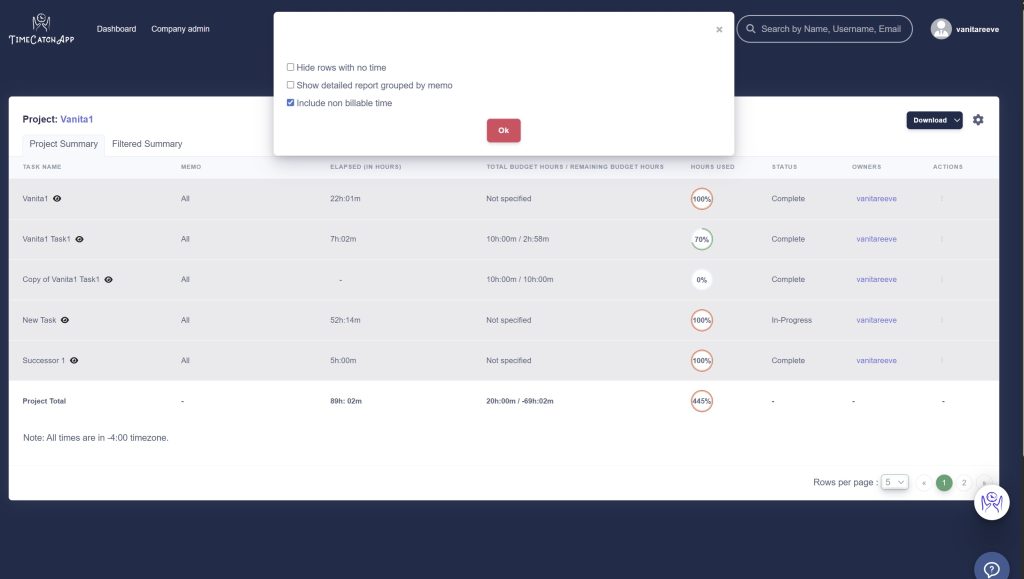Image resolution: width=1024 pixels, height=579 pixels.
Task: Click eye icon beside Successor 1
Action: coord(74,360)
